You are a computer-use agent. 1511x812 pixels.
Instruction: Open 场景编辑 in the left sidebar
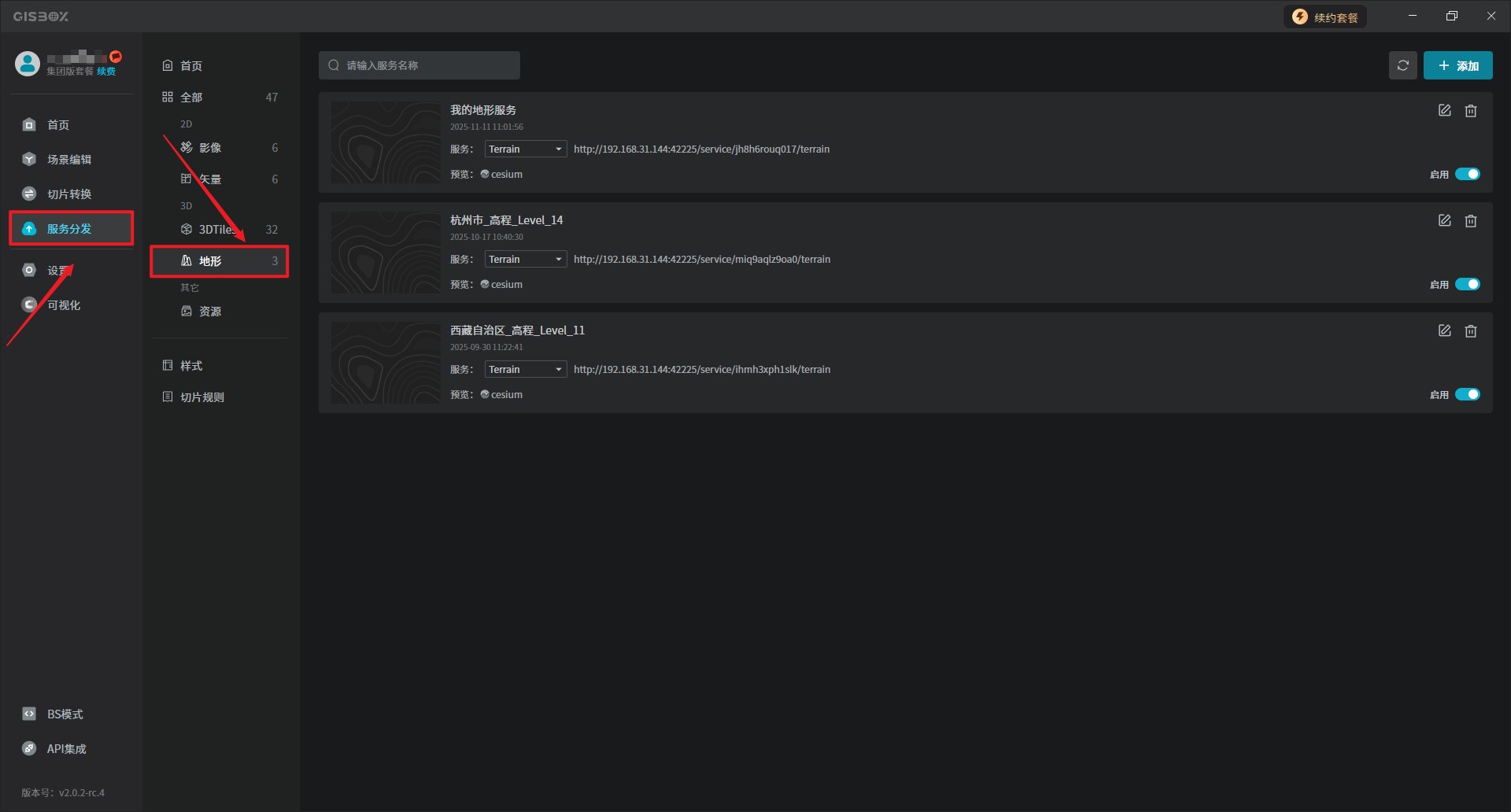point(68,160)
